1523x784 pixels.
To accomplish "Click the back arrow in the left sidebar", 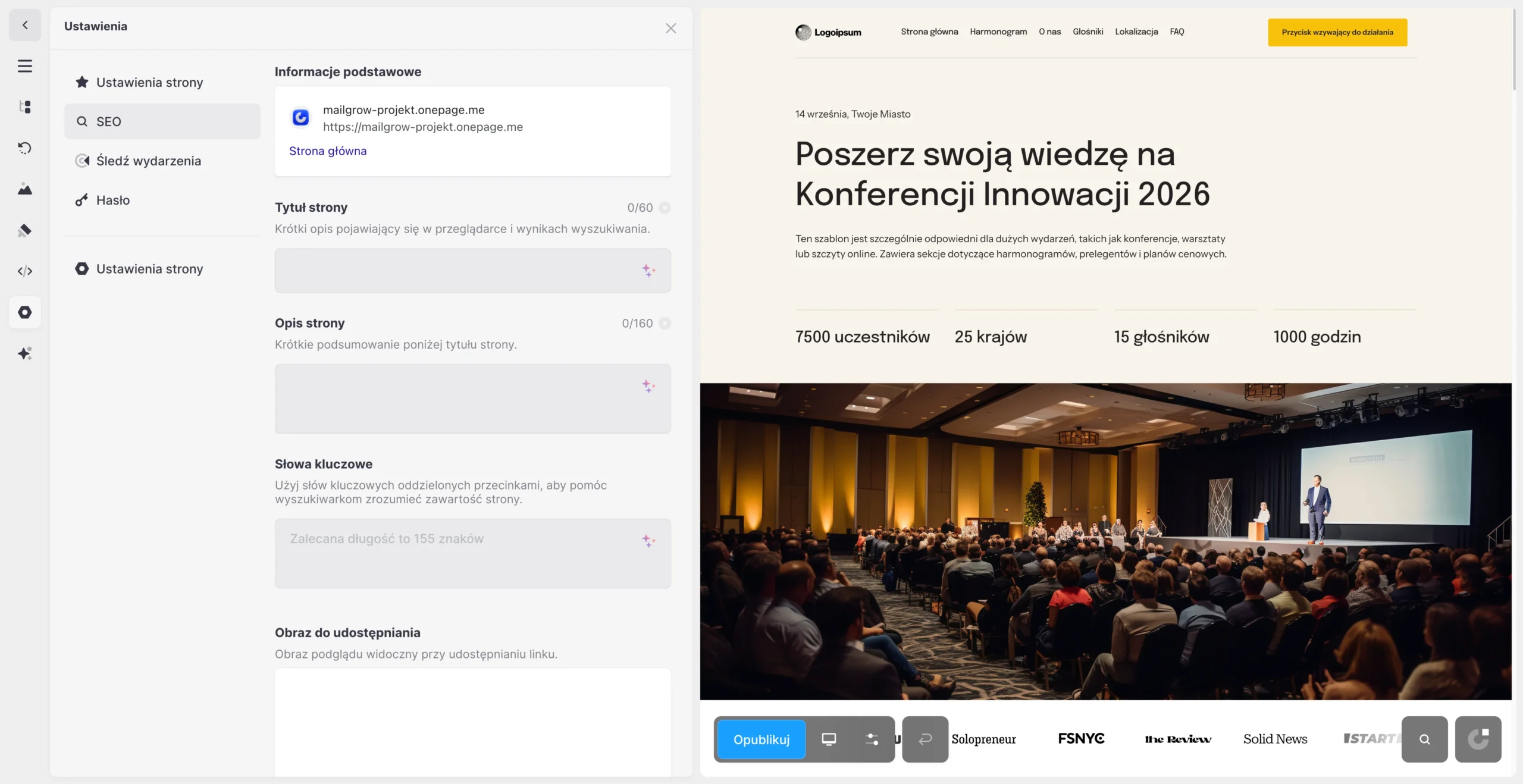I will tap(25, 25).
